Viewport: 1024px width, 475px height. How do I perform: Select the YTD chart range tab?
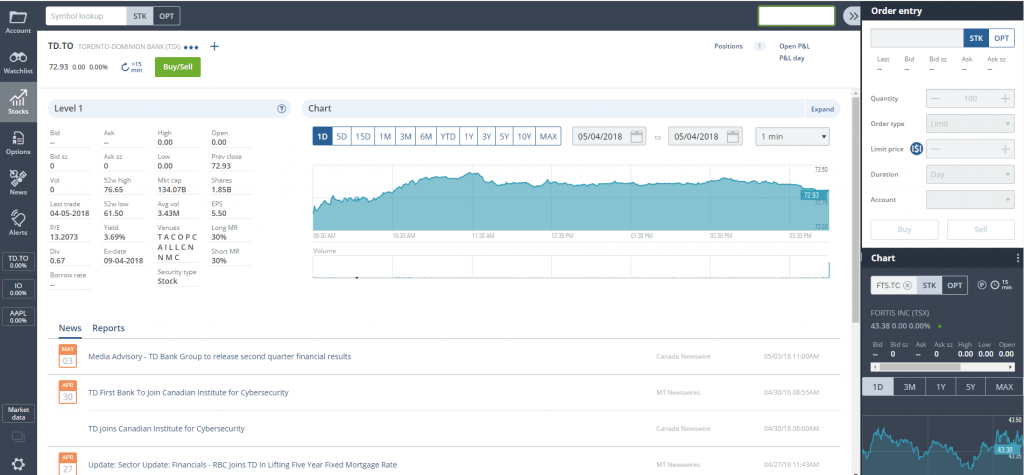pyautogui.click(x=448, y=136)
